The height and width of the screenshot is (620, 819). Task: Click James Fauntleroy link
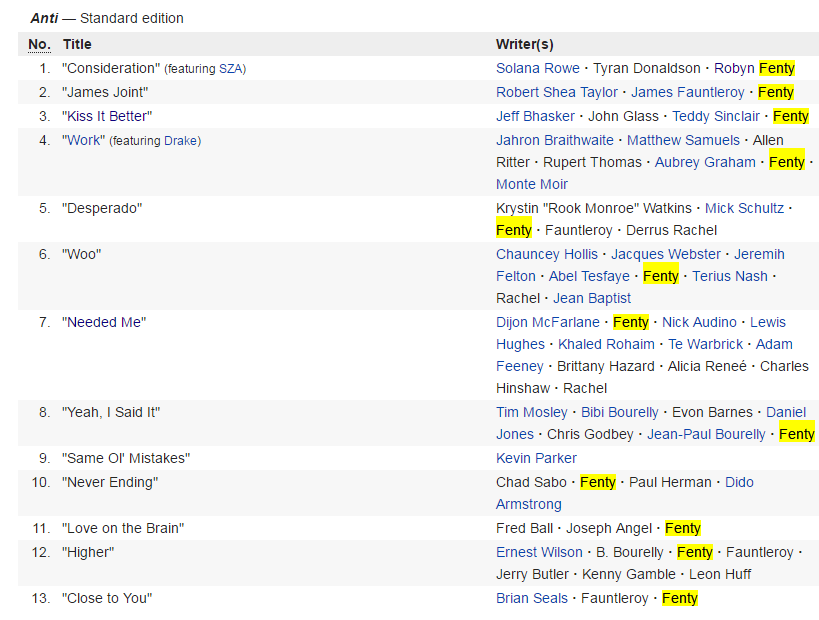click(x=687, y=92)
